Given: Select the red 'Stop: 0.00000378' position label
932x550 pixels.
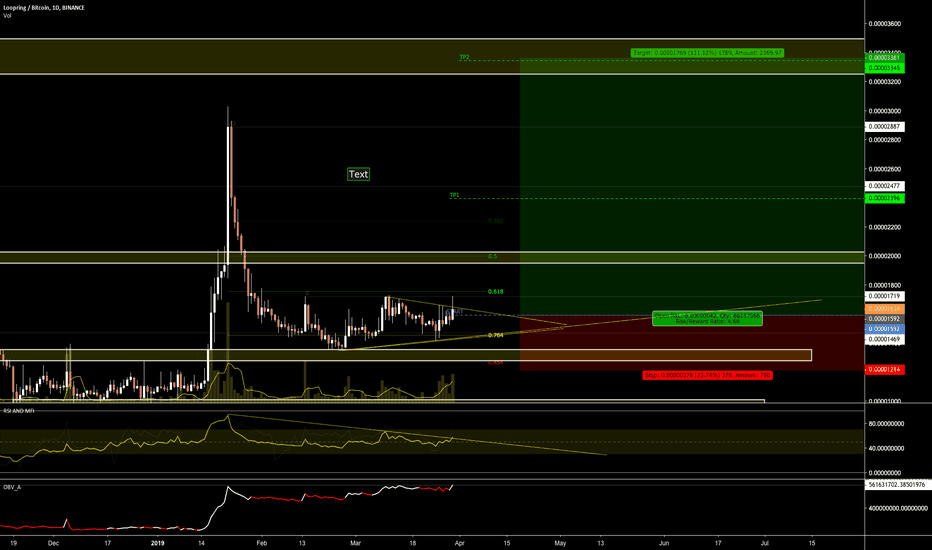Looking at the screenshot, I should point(707,375).
